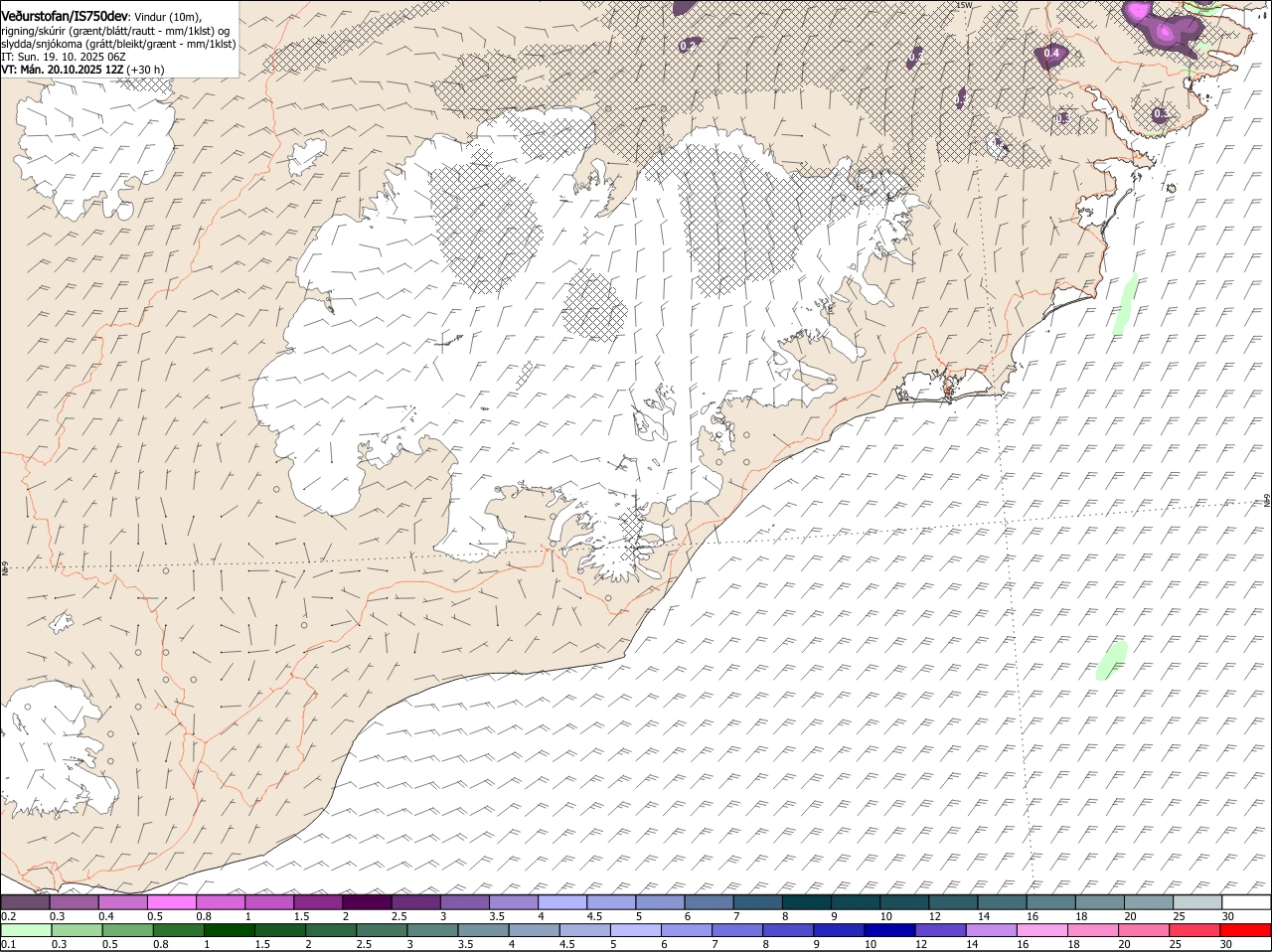Select the 14 light purple swatch in lower legend
Screen dimensions: 1272x952
click(992, 930)
